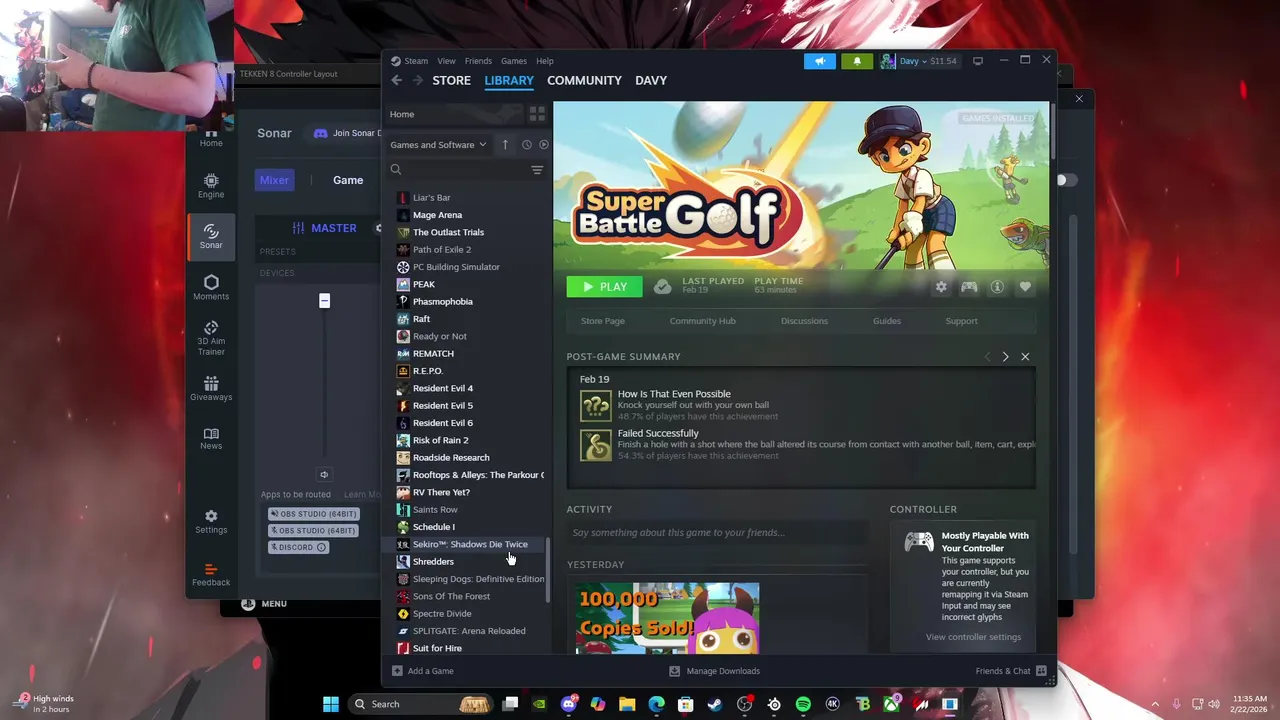This screenshot has height=720, width=1280.
Task: Open Steam notifications bell
Action: (857, 61)
